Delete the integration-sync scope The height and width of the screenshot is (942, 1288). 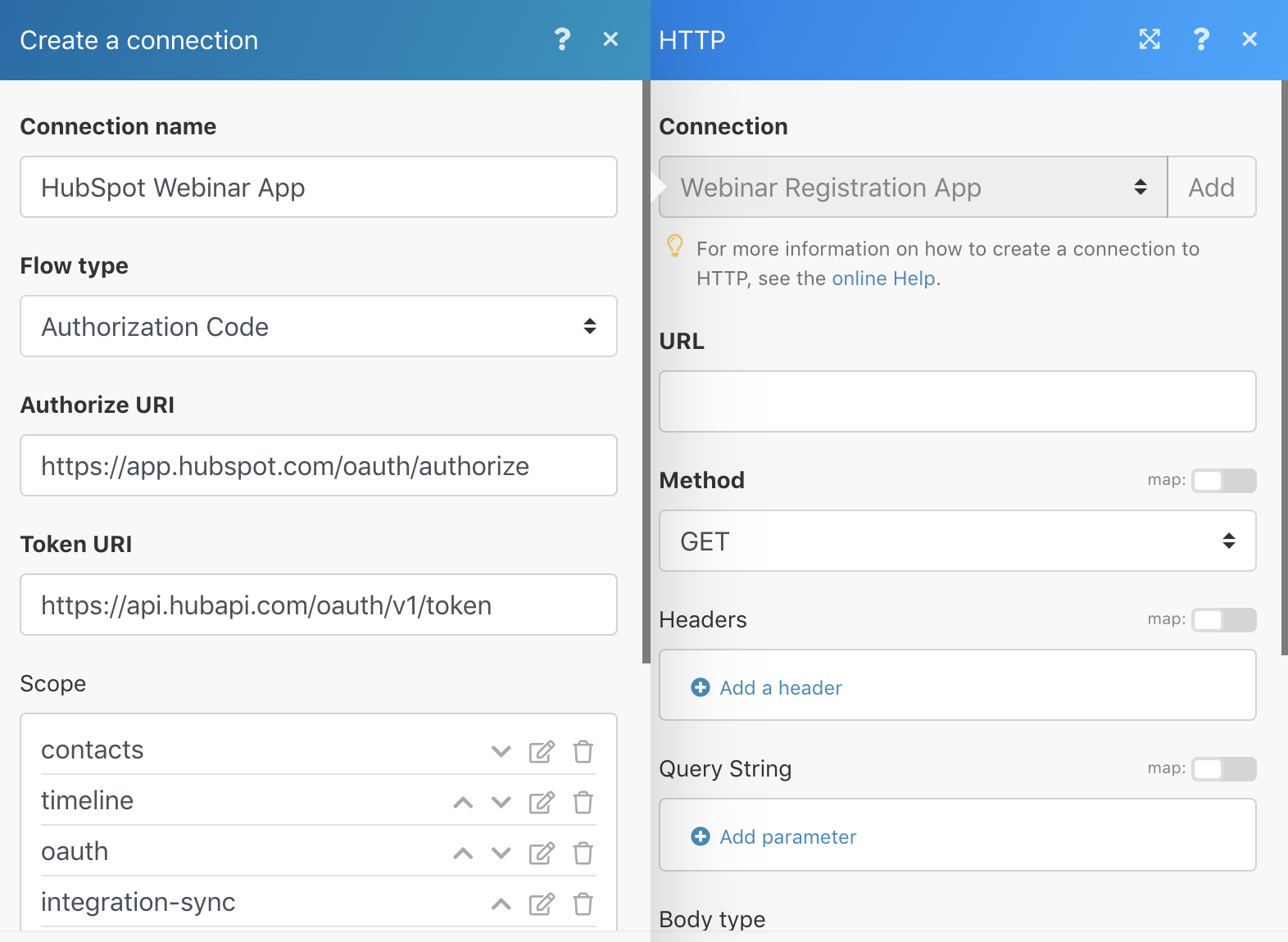tap(583, 904)
